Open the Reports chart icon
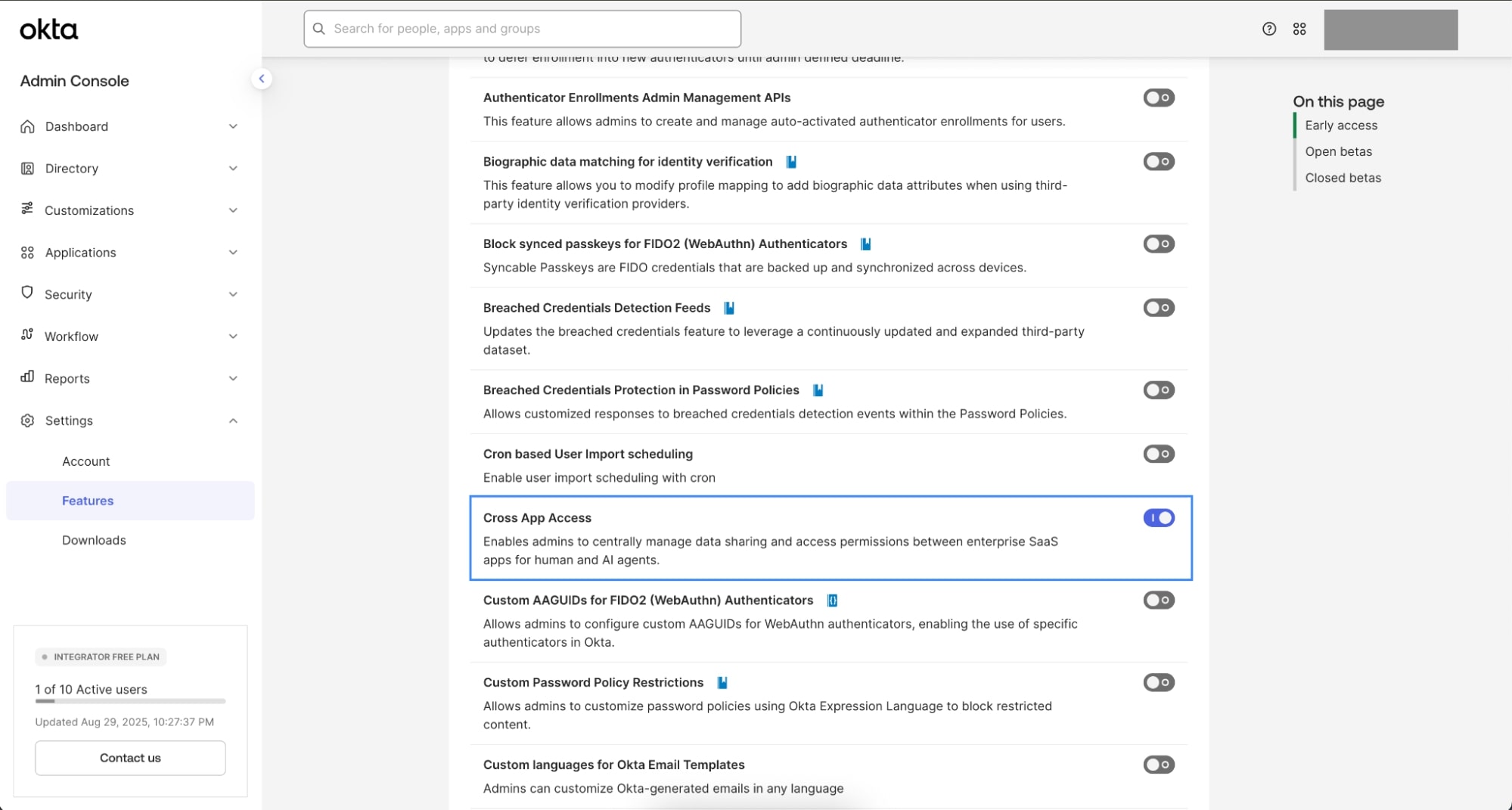The image size is (1512, 810). 27,378
